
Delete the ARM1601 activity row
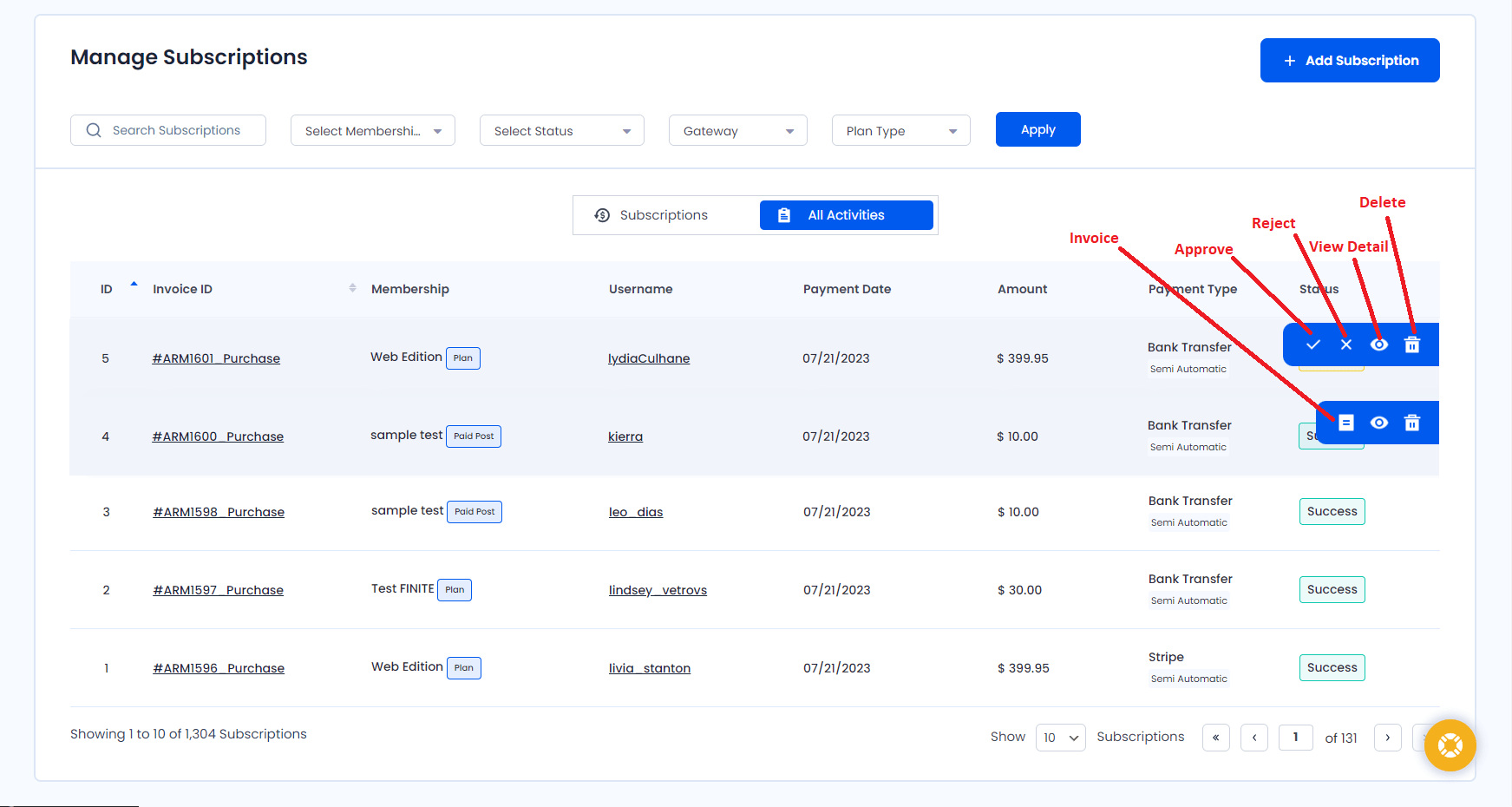tap(1411, 345)
